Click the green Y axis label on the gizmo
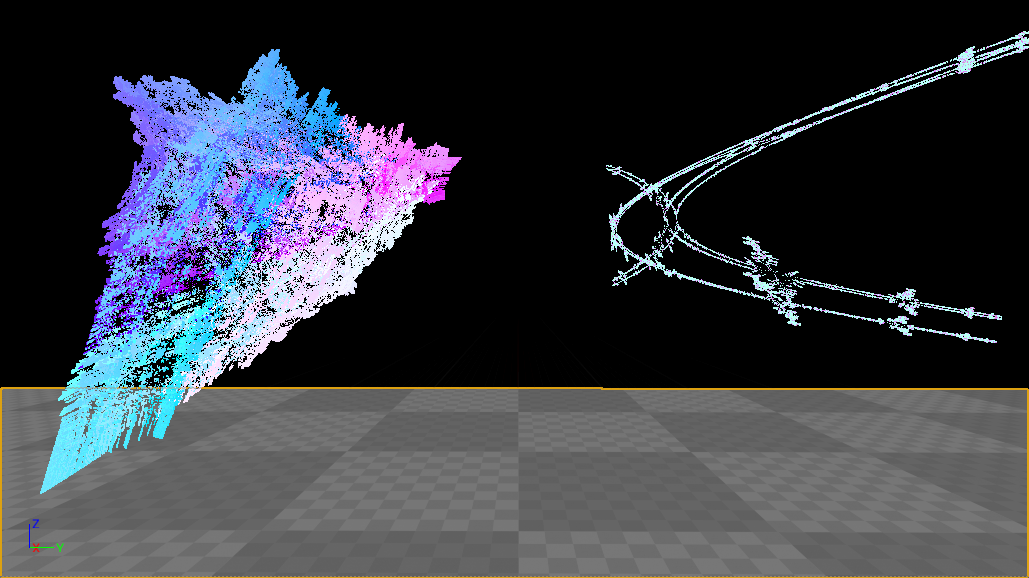The width and height of the screenshot is (1029, 578). click(x=60, y=547)
